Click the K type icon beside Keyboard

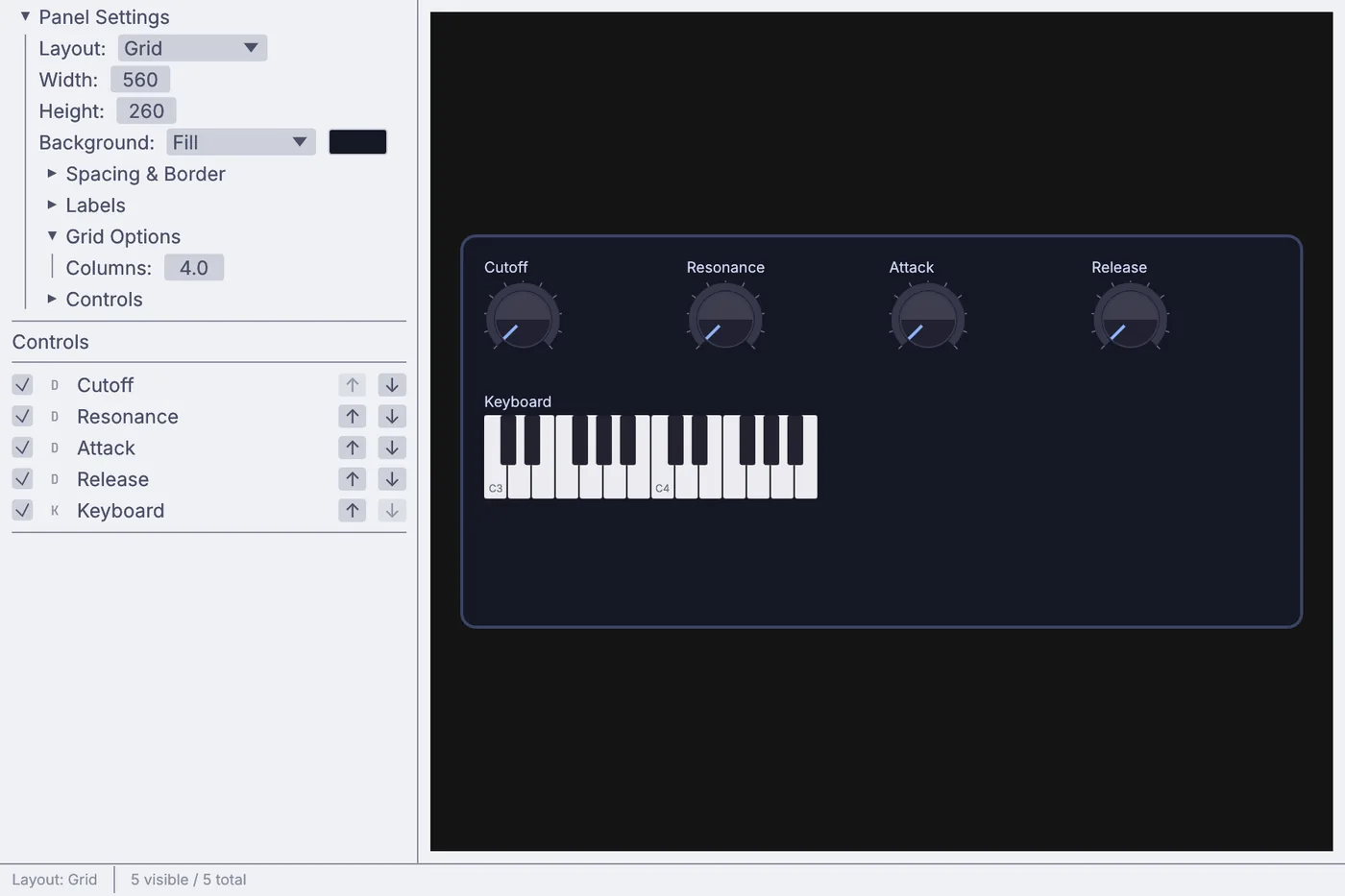pos(55,511)
